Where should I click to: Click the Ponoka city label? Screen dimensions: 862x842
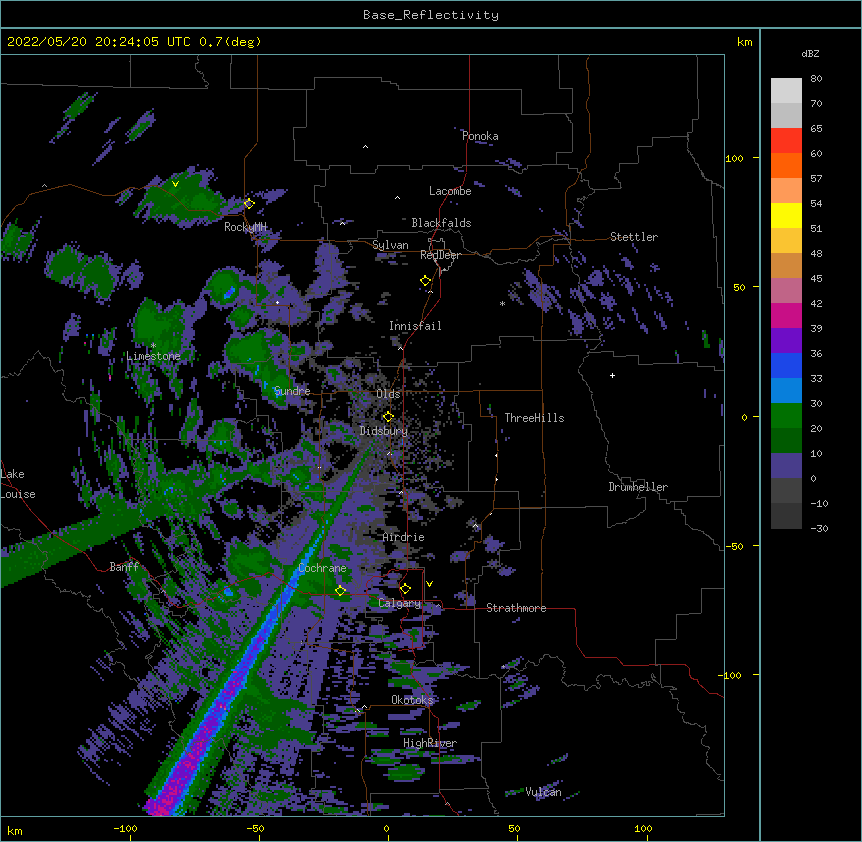pyautogui.click(x=480, y=136)
